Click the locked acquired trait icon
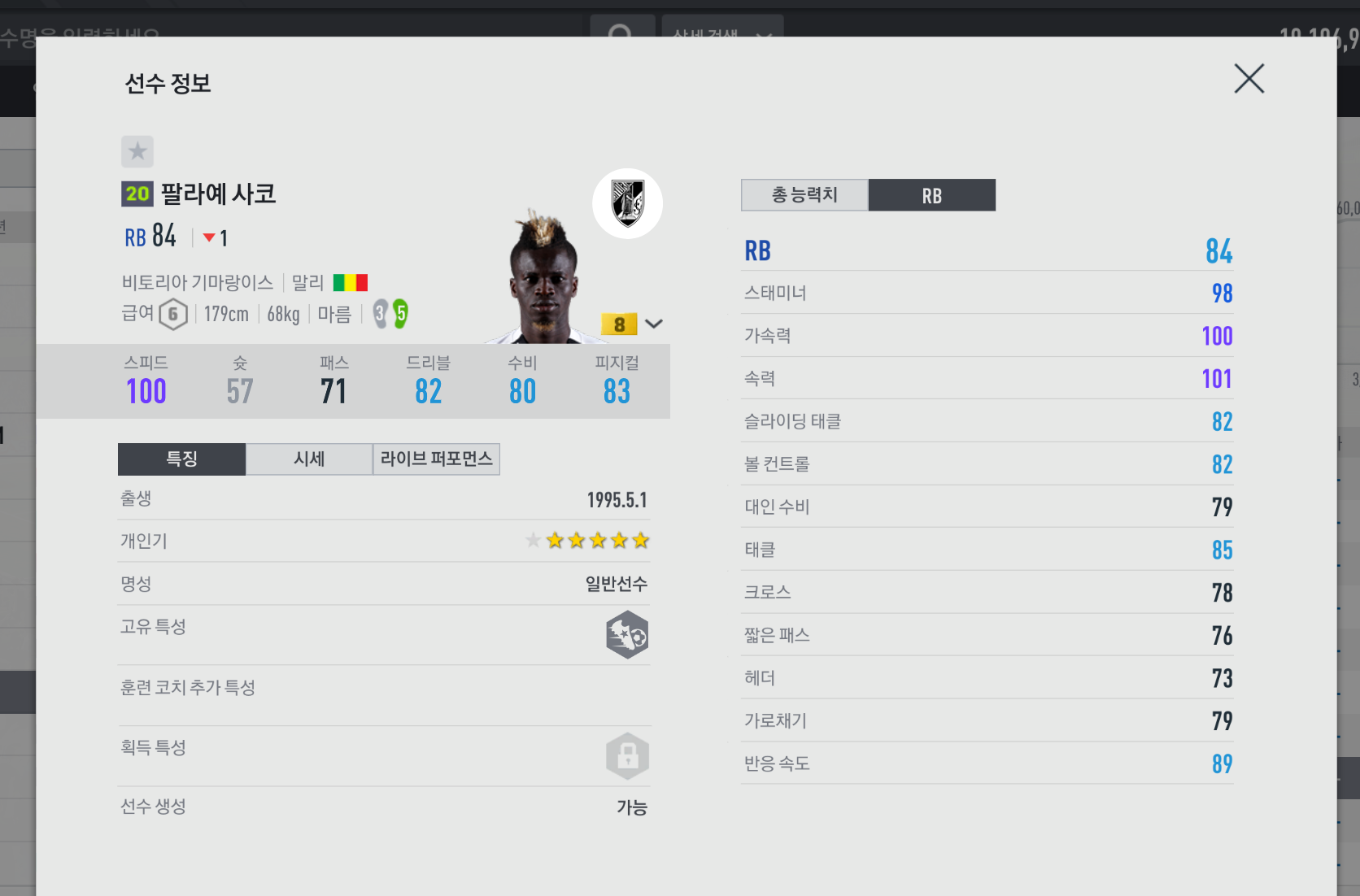 (x=627, y=756)
